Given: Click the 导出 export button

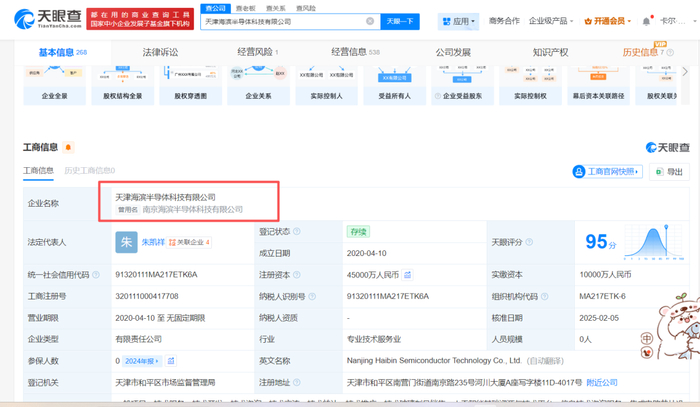Looking at the screenshot, I should click(671, 172).
